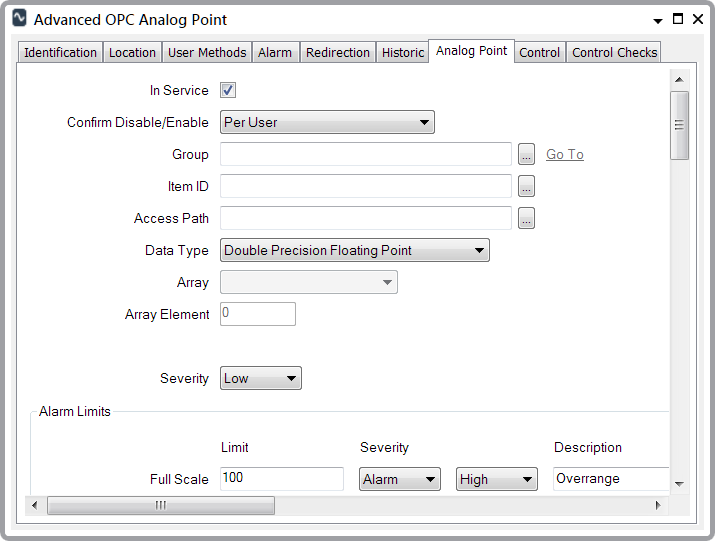Click the Go To link
The height and width of the screenshot is (541, 715).
[565, 154]
